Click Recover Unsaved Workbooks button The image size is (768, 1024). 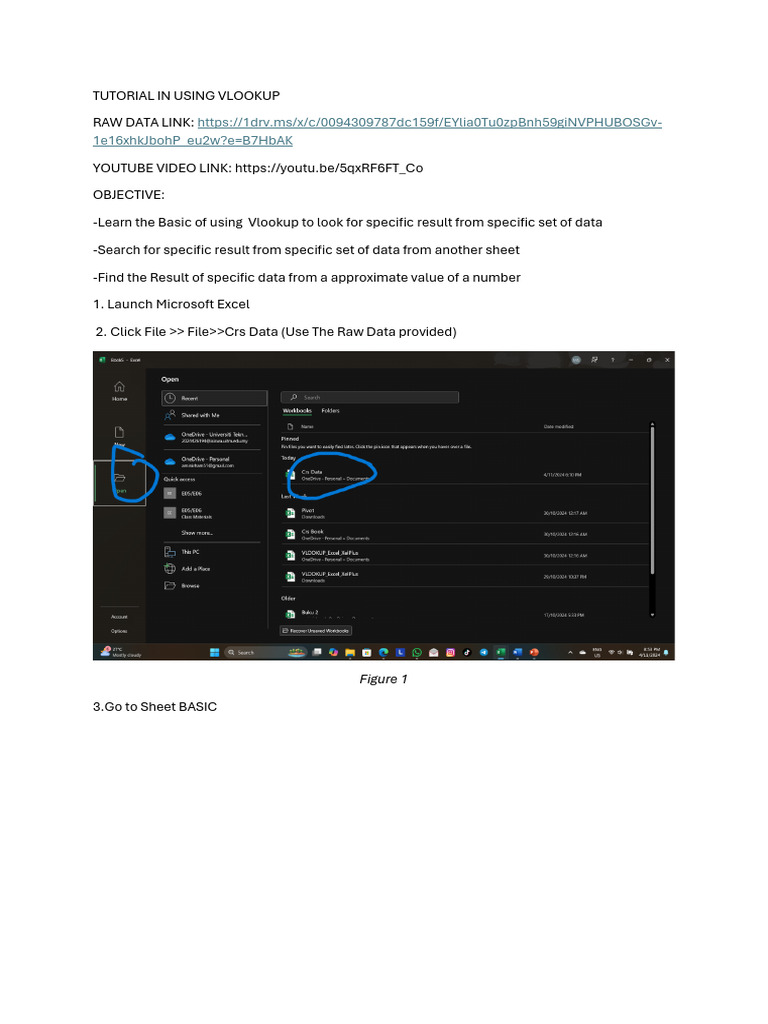pyautogui.click(x=316, y=631)
